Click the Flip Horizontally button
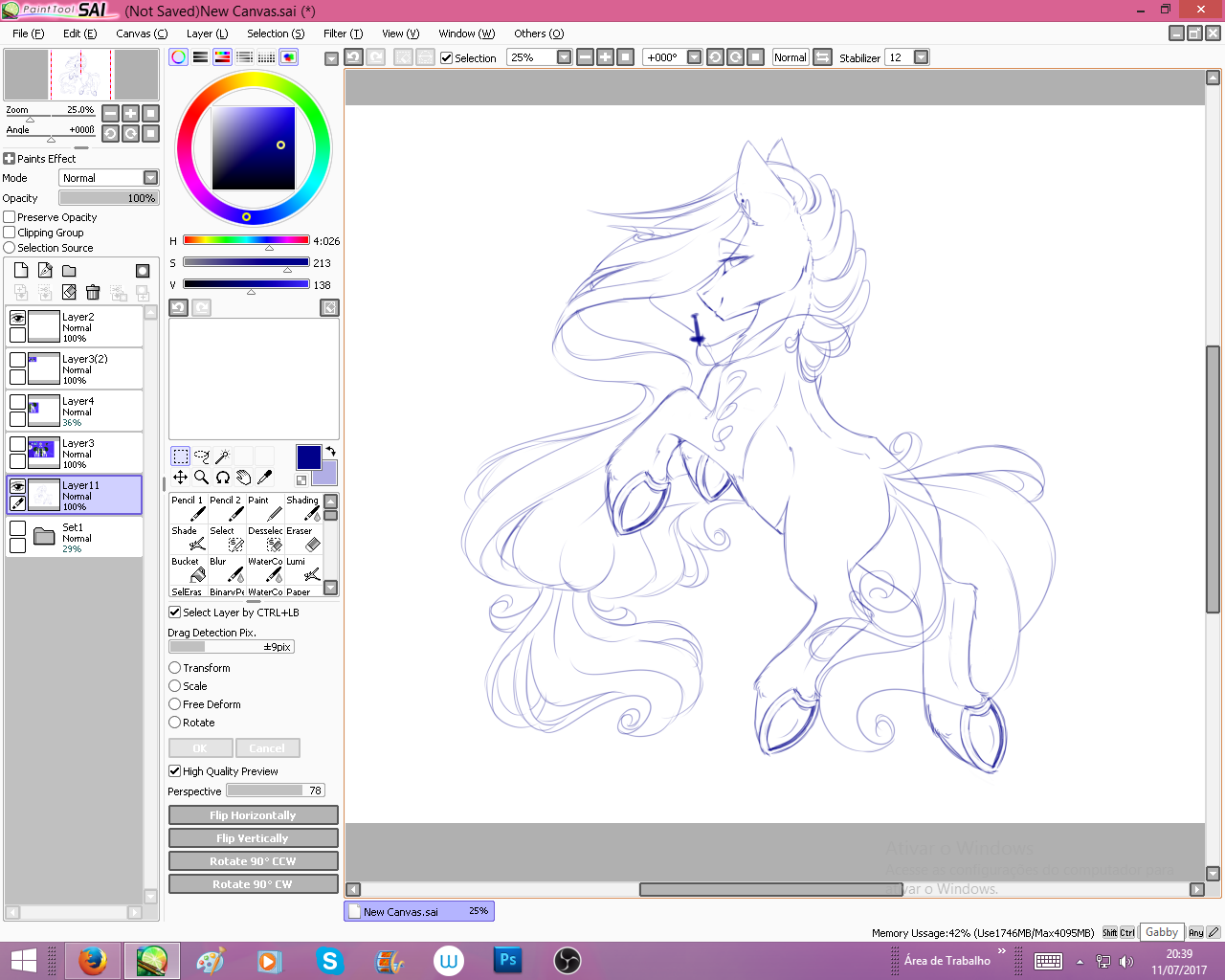Screen dimensions: 1225x980 253,815
